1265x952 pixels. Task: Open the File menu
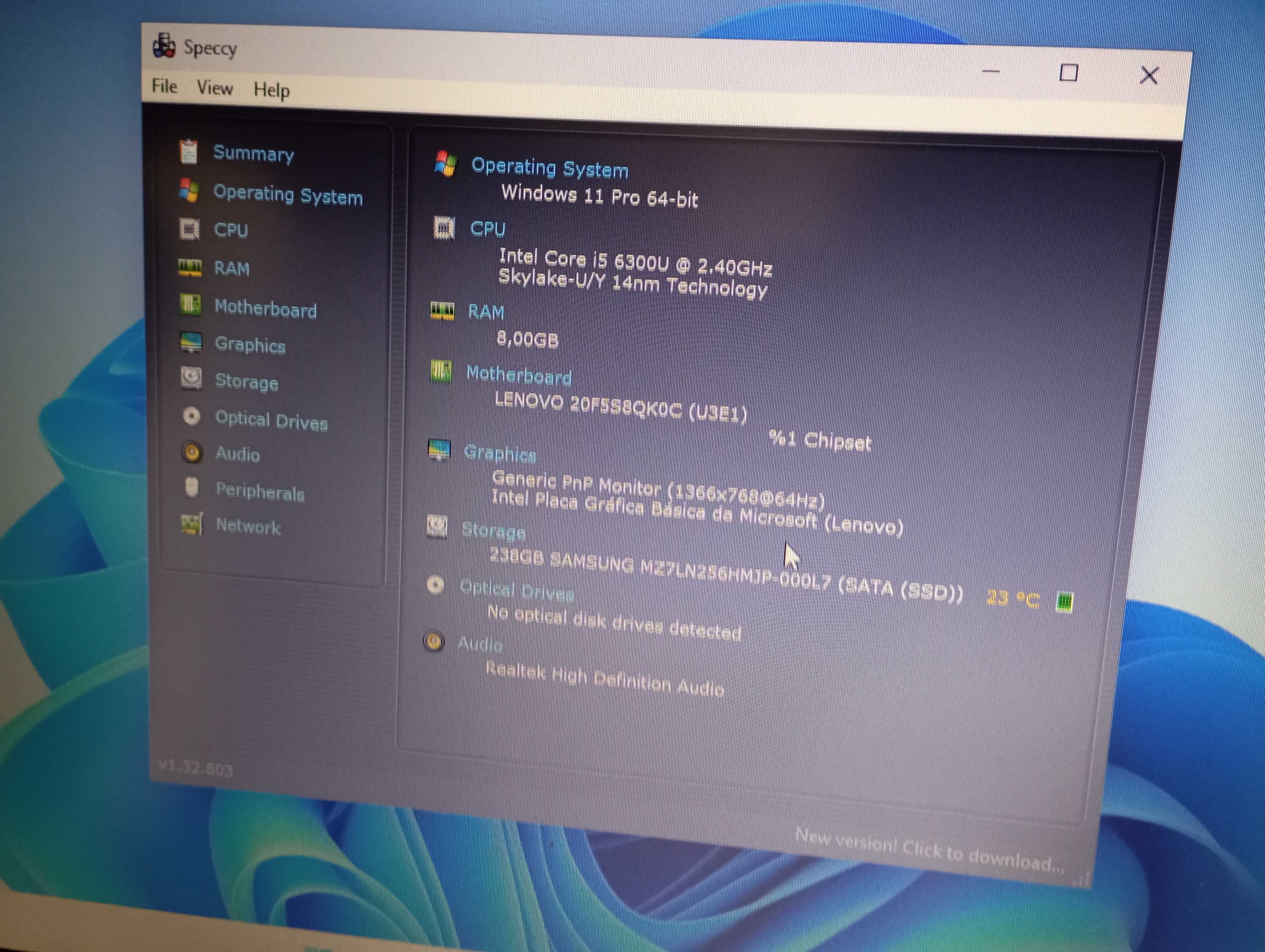click(x=164, y=87)
